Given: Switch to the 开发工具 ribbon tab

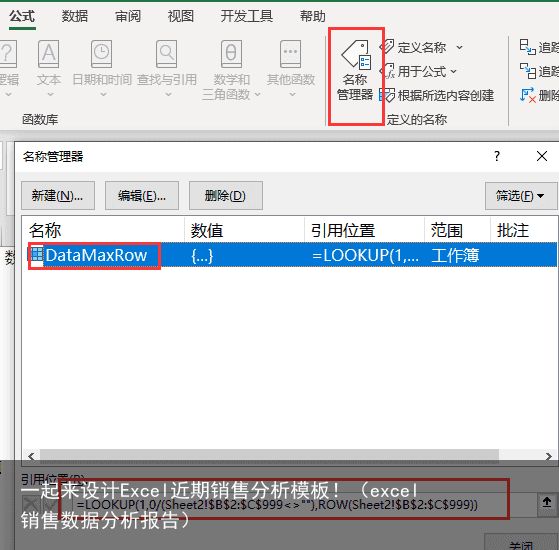Looking at the screenshot, I should [246, 16].
